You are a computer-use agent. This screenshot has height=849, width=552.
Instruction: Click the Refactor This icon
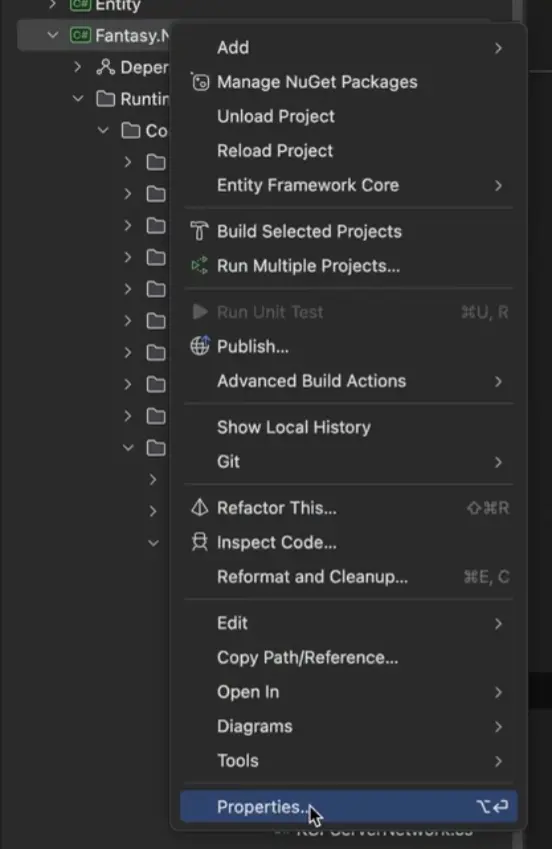(200, 507)
